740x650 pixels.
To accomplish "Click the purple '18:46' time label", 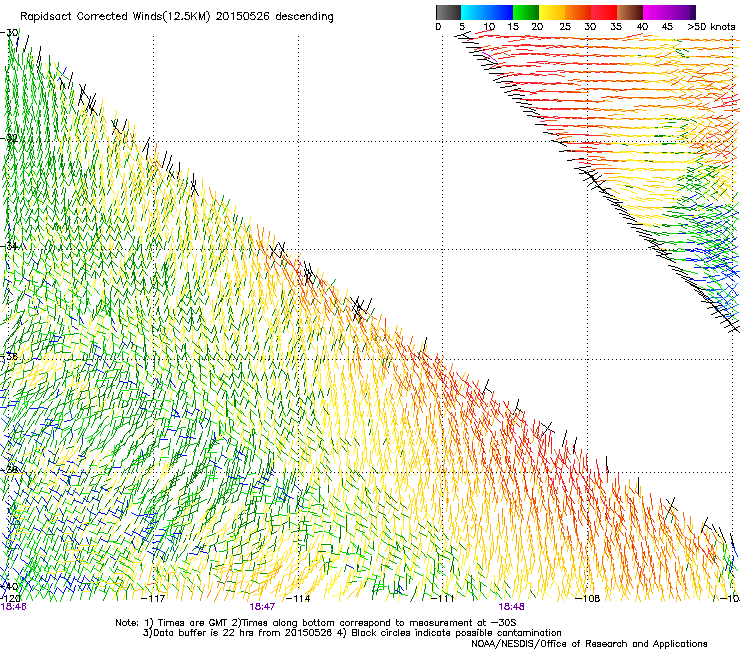I will pos(13,607).
